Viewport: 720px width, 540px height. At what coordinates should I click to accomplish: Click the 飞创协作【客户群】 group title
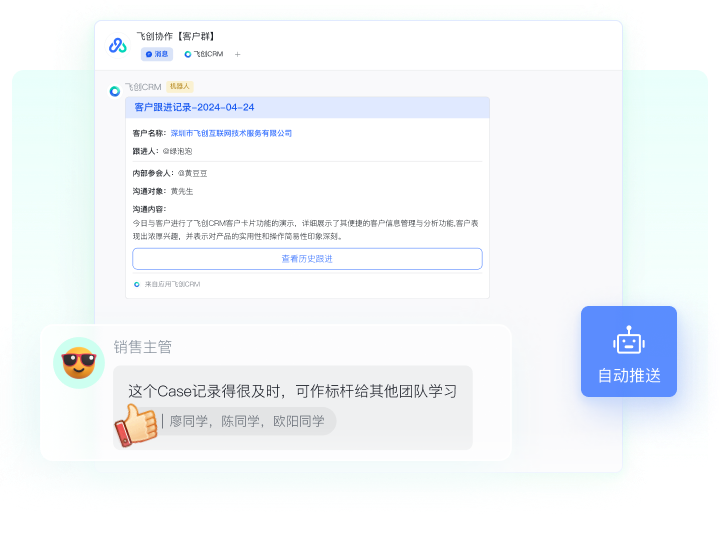tap(176, 36)
